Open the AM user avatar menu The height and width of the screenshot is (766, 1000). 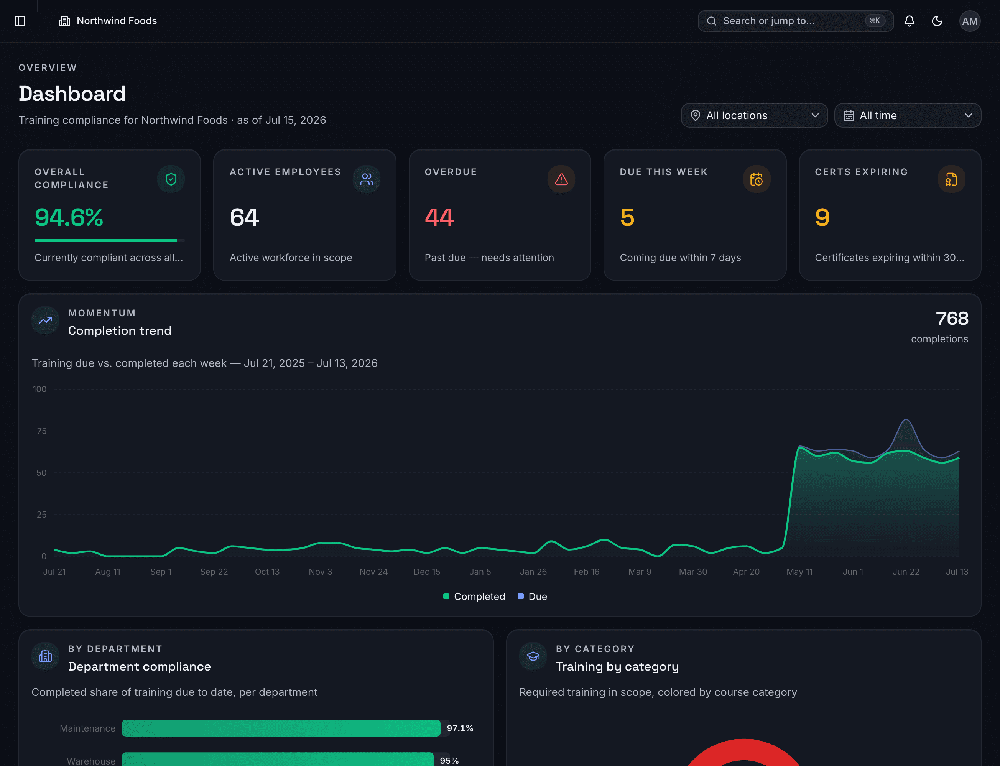[x=969, y=21]
